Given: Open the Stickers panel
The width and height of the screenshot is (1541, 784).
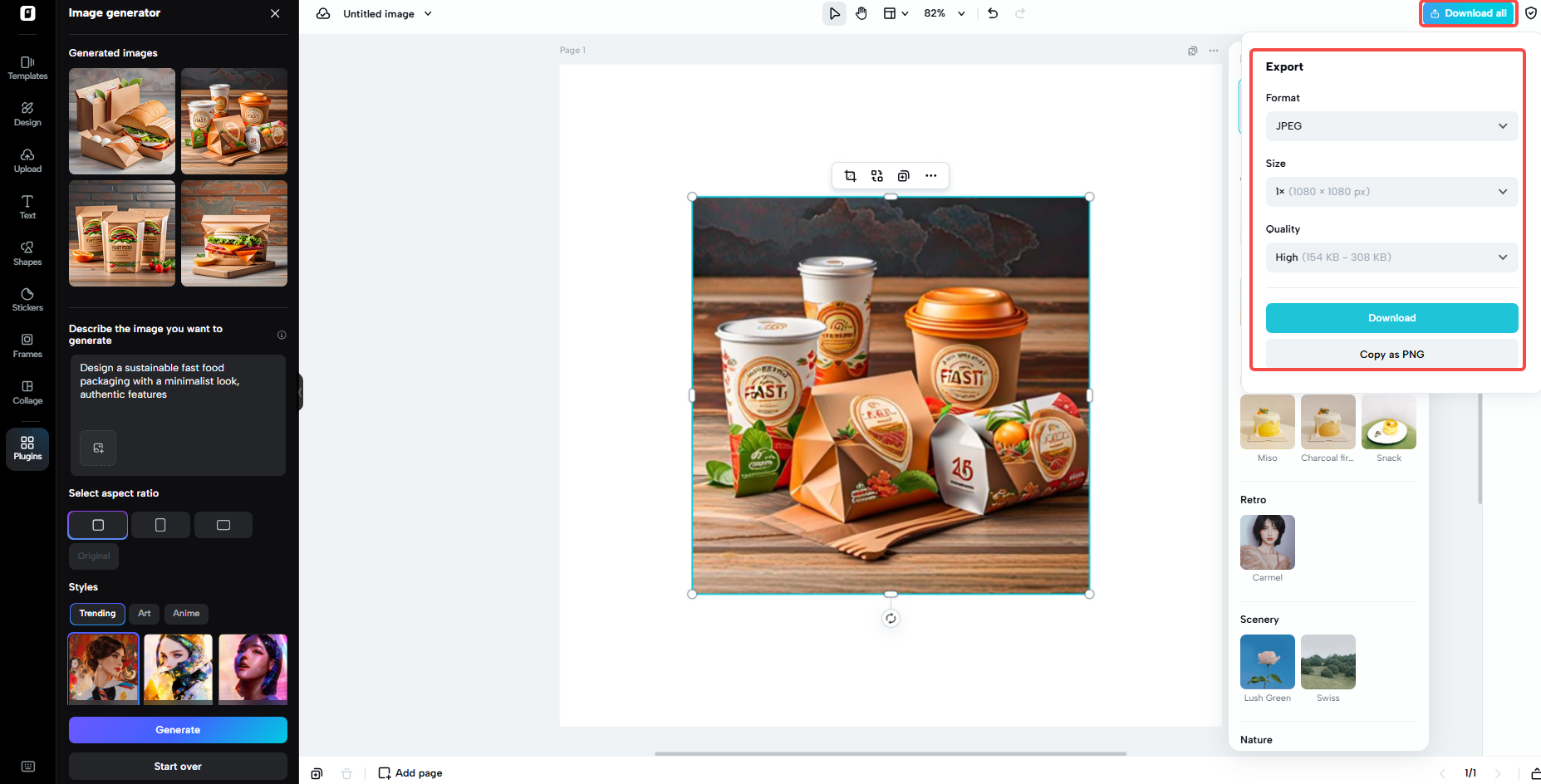Looking at the screenshot, I should pyautogui.click(x=27, y=297).
